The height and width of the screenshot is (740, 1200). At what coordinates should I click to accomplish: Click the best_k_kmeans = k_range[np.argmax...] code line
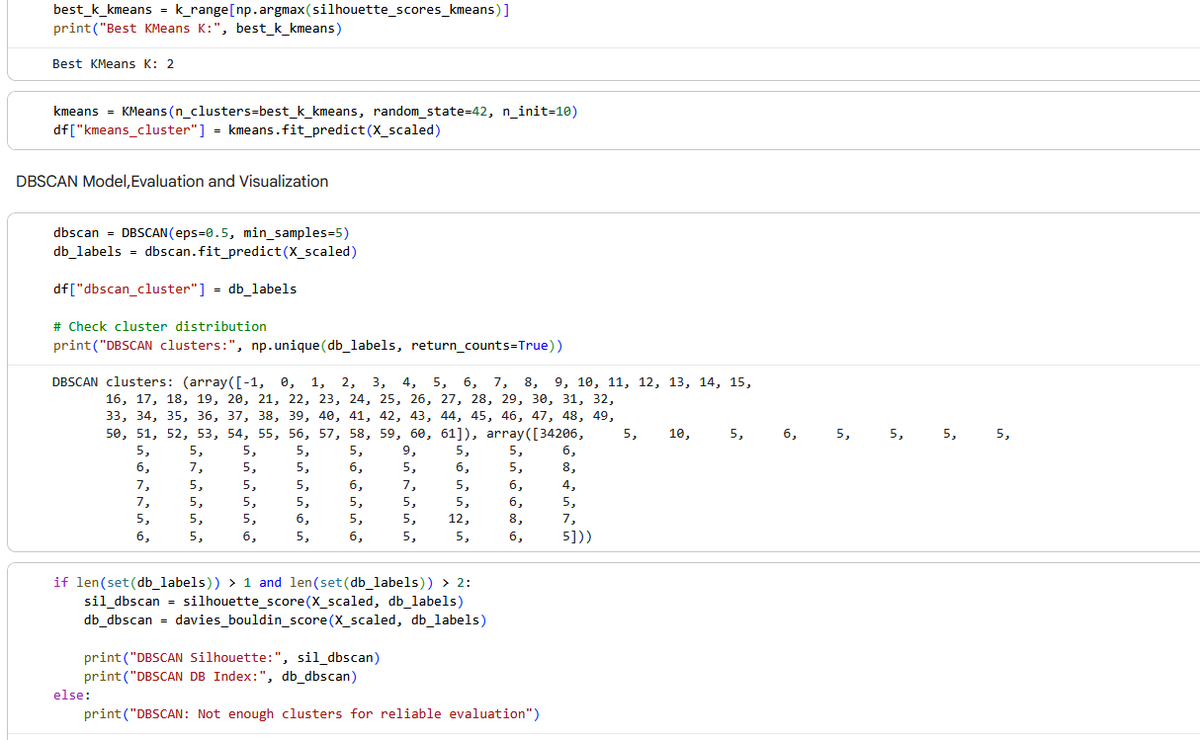pyautogui.click(x=281, y=9)
